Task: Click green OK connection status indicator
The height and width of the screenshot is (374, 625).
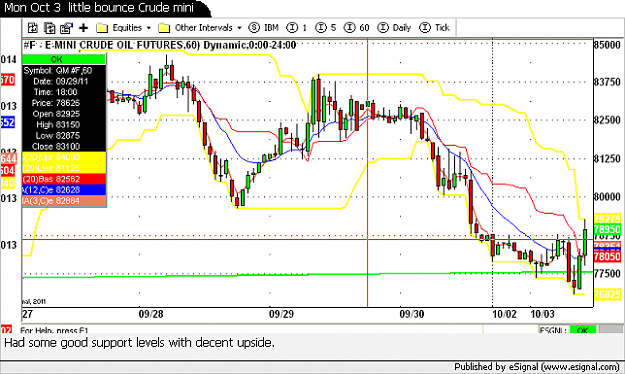Action: pos(582,330)
